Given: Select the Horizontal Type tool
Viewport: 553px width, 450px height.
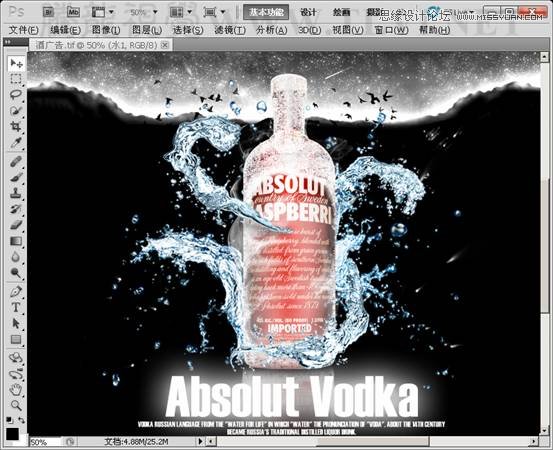Looking at the screenshot, I should point(16,307).
